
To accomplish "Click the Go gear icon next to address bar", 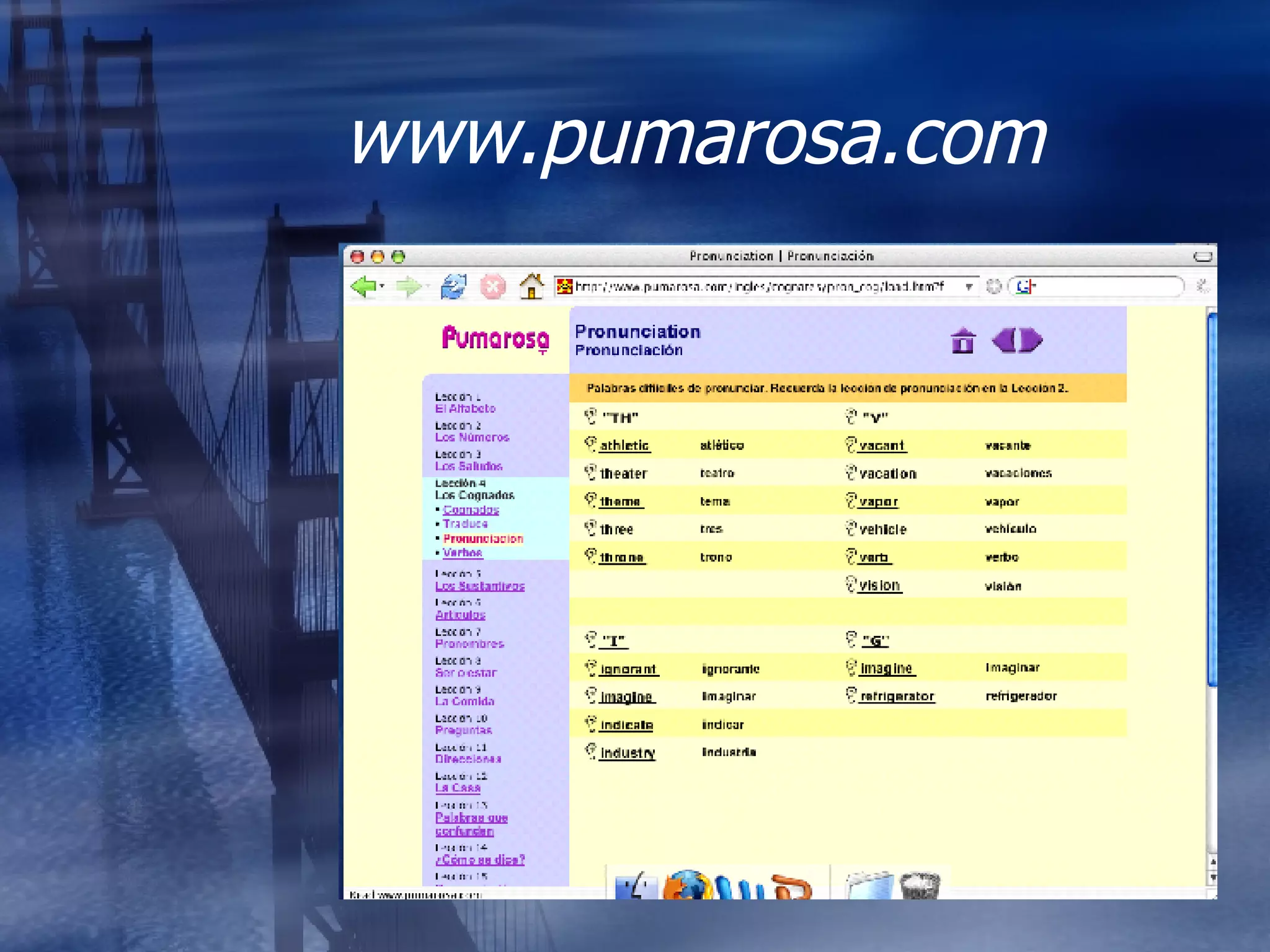I will 994,286.
